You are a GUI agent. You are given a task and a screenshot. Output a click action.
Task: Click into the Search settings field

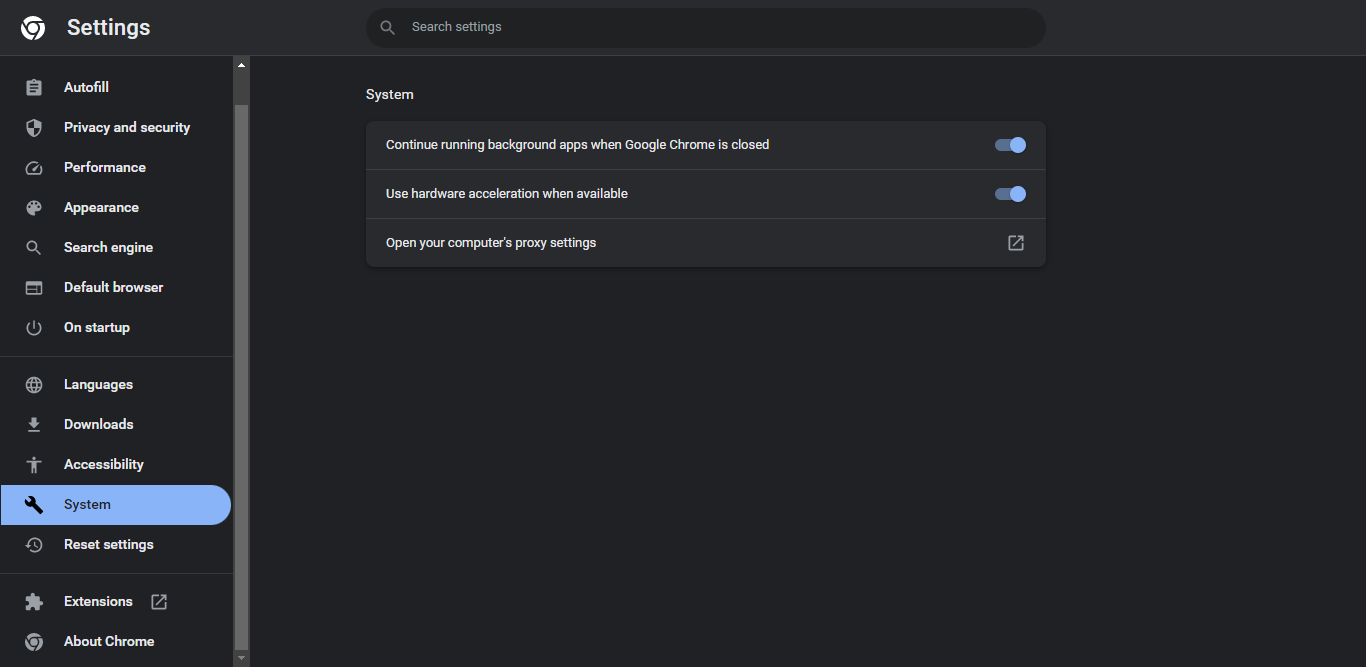point(706,27)
